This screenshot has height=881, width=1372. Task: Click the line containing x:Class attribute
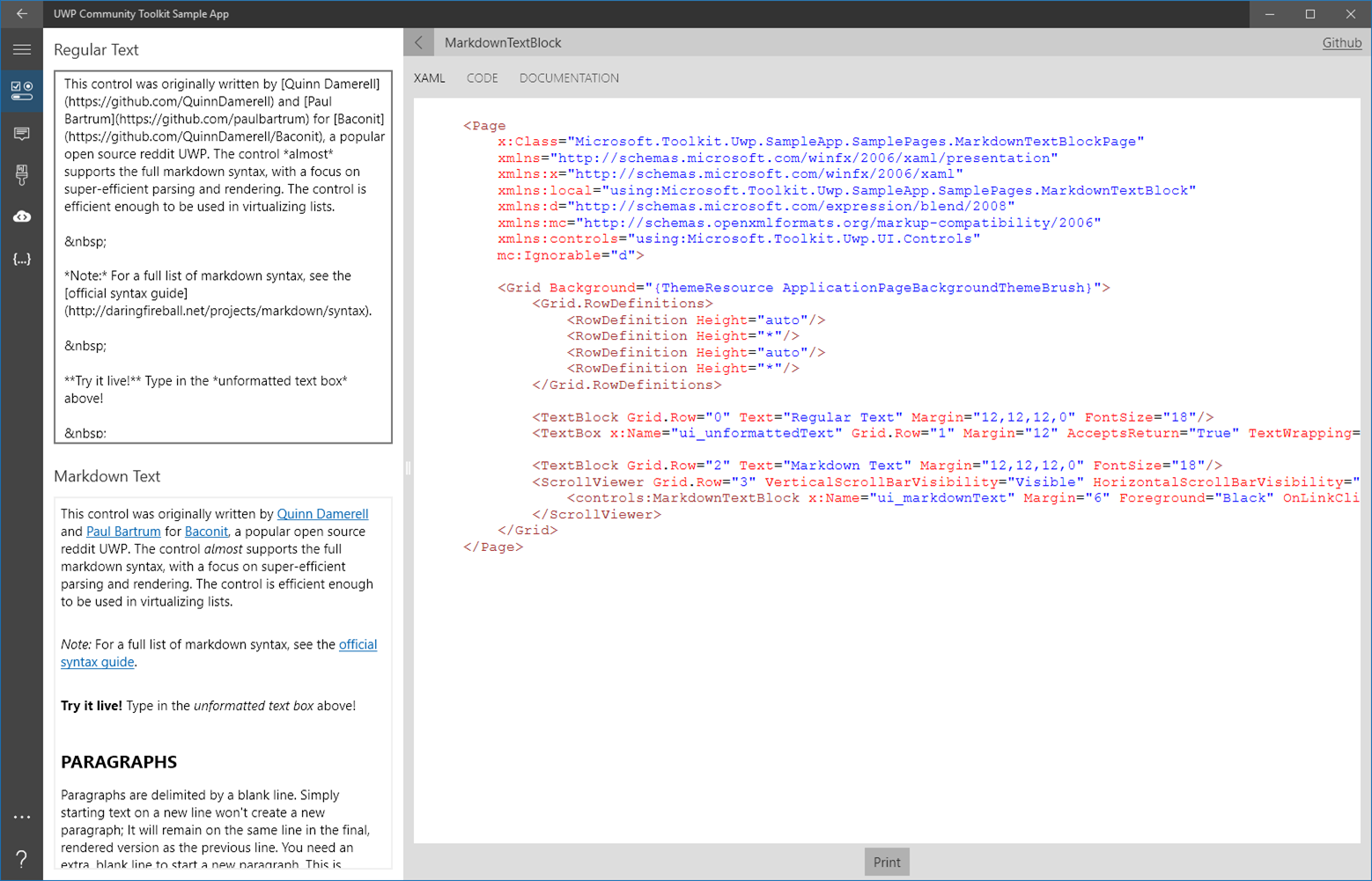(x=820, y=142)
